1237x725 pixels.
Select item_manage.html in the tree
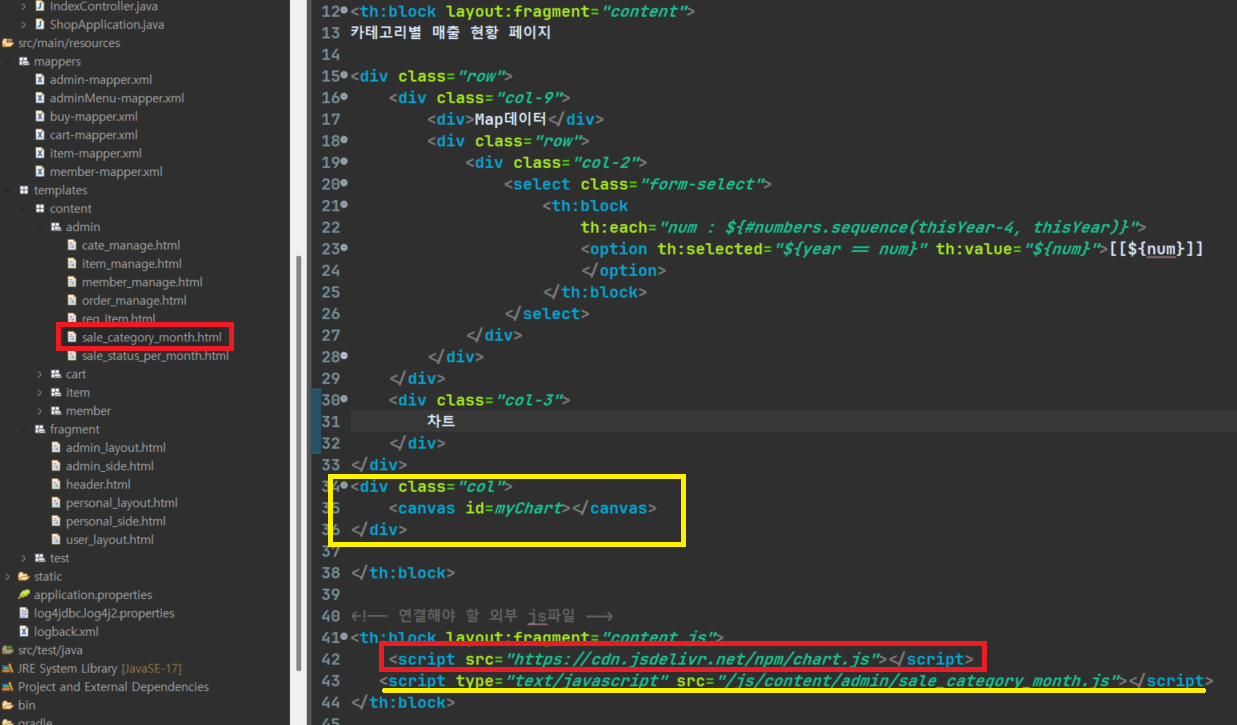(132, 264)
